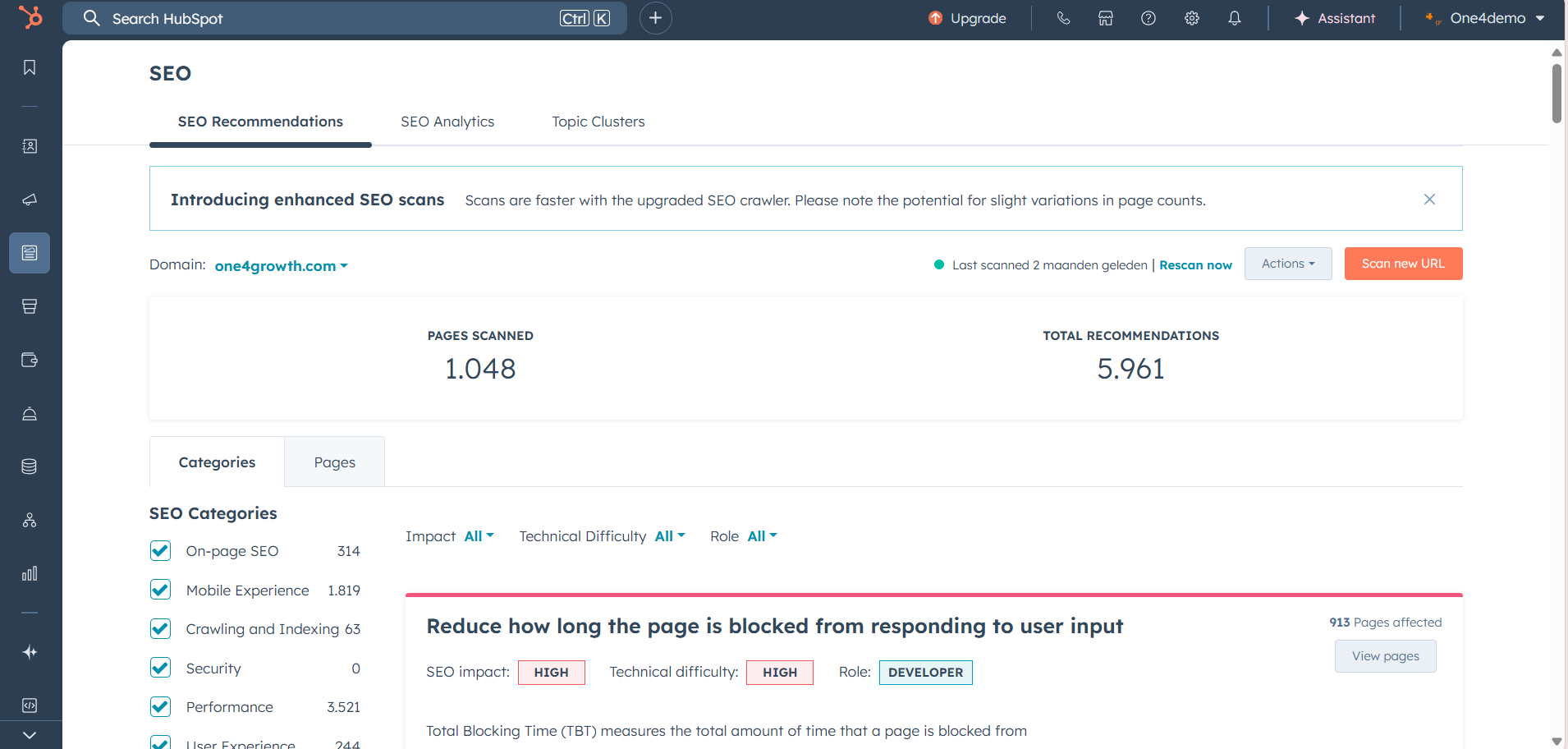The height and width of the screenshot is (749, 1568).
Task: Open the notifications bell
Action: pos(1235,18)
